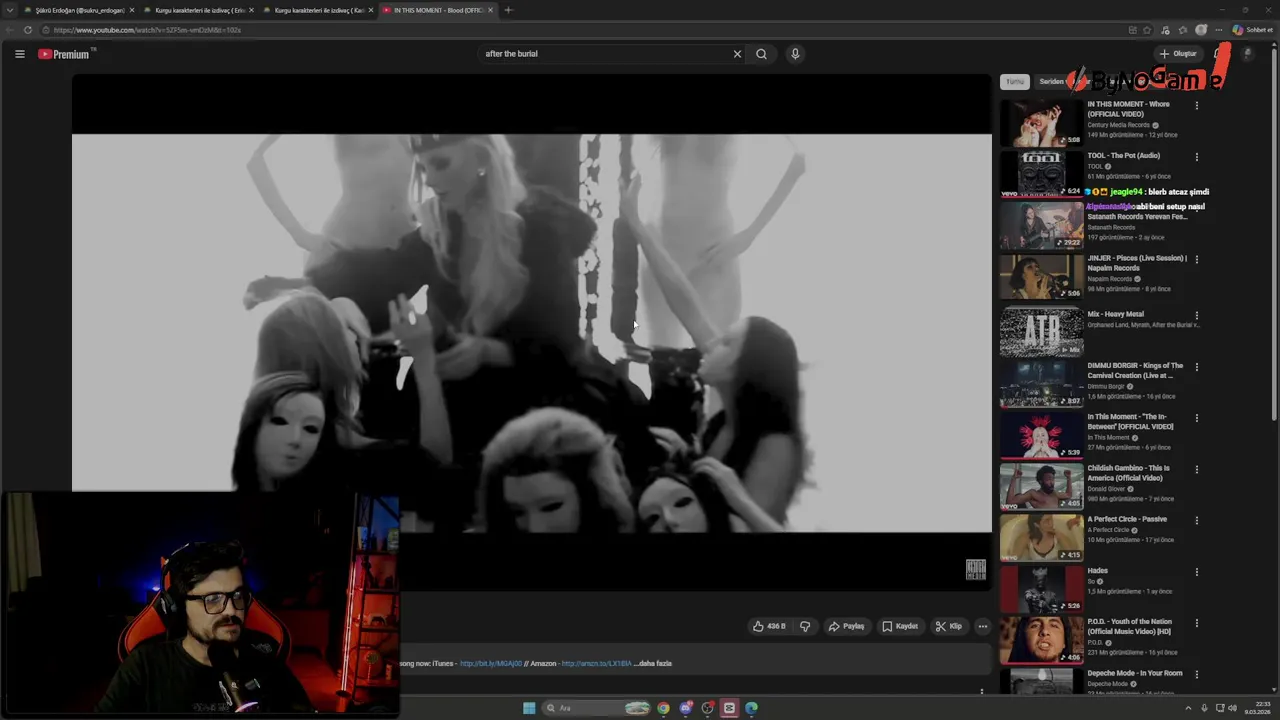Open options menu for Childish Gambino video
1280x720 pixels.
(x=1197, y=469)
